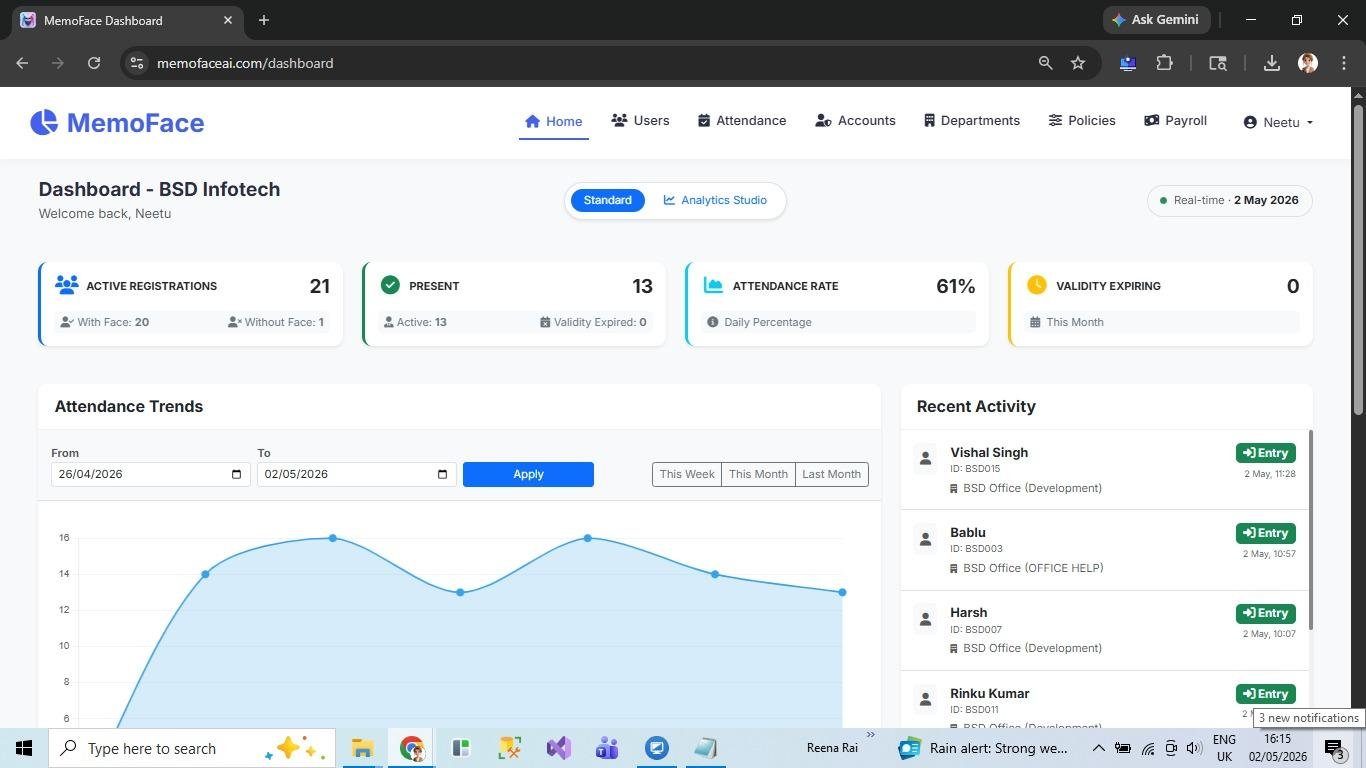The image size is (1366, 768).
Task: Click the Ask Gemini button
Action: click(1157, 20)
